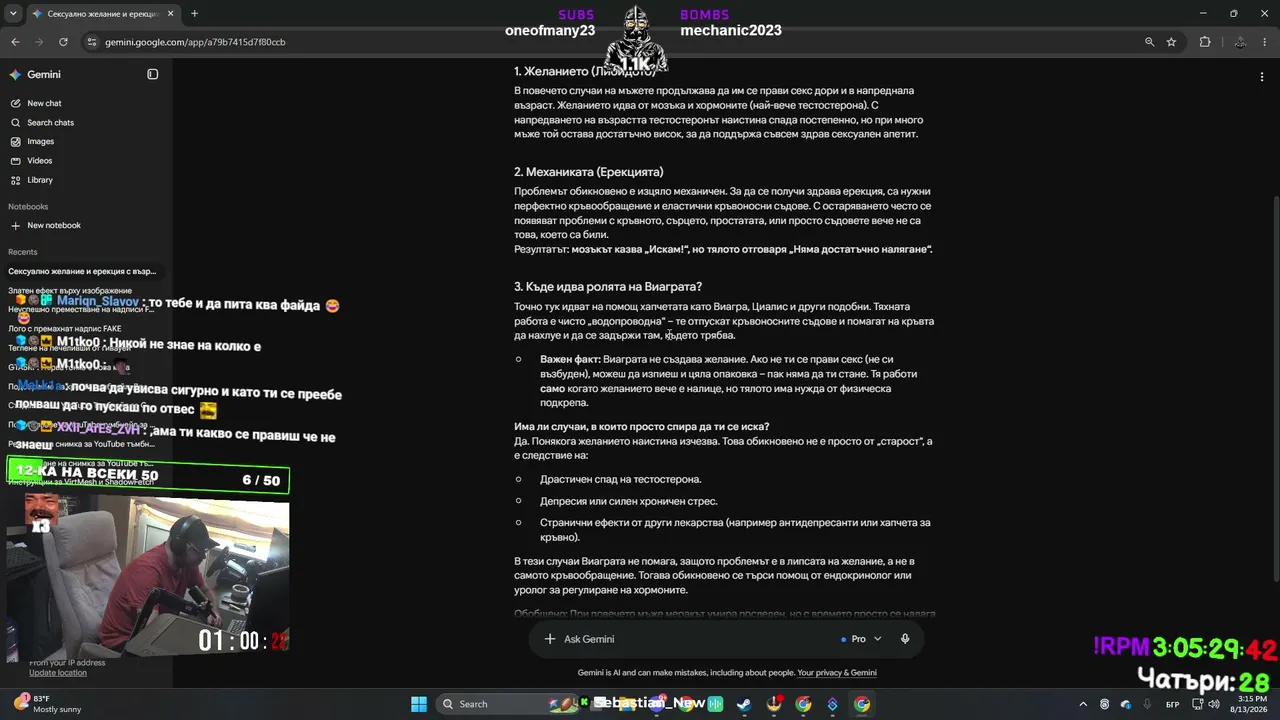
Task: View site information icon in address bar
Action: [x=92, y=42]
